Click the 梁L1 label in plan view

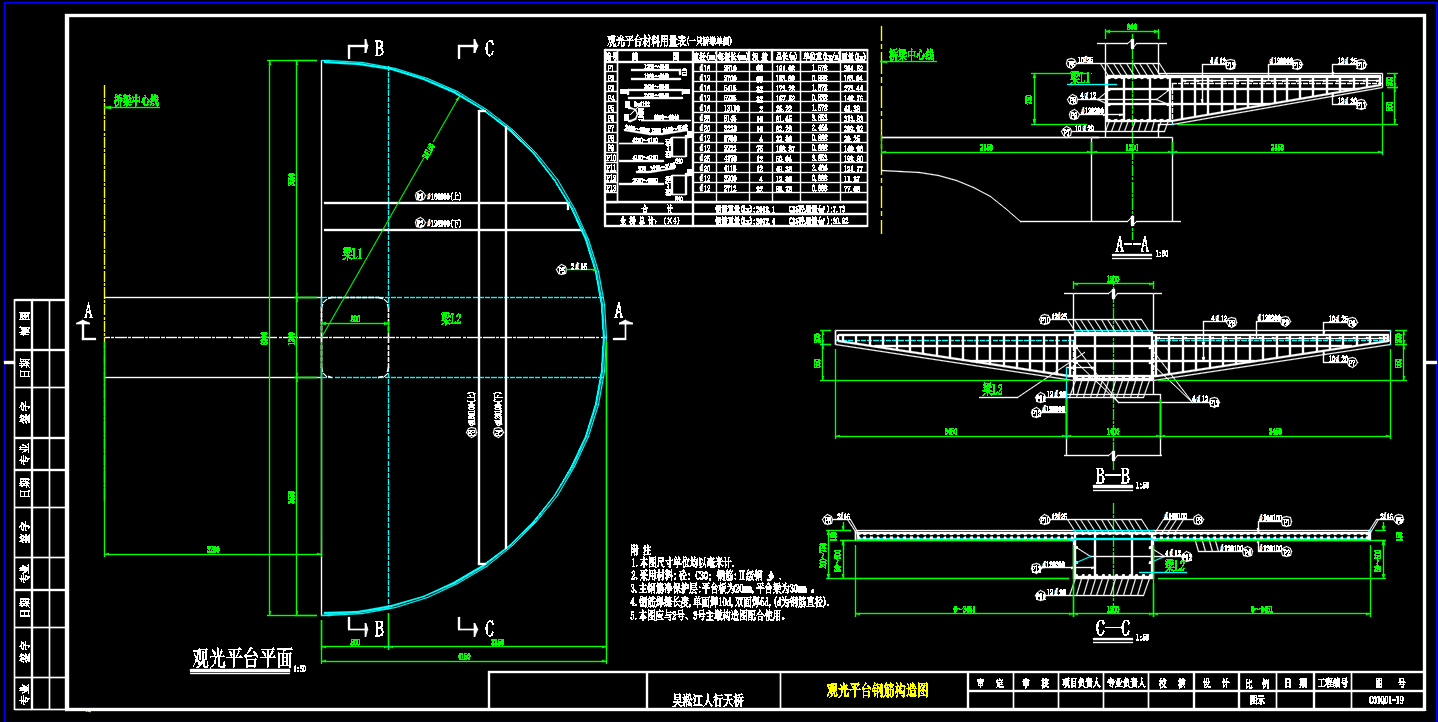tap(352, 255)
